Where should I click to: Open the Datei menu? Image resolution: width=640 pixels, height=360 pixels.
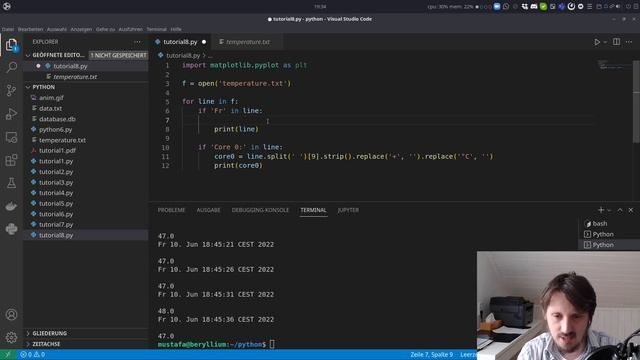click(8, 29)
